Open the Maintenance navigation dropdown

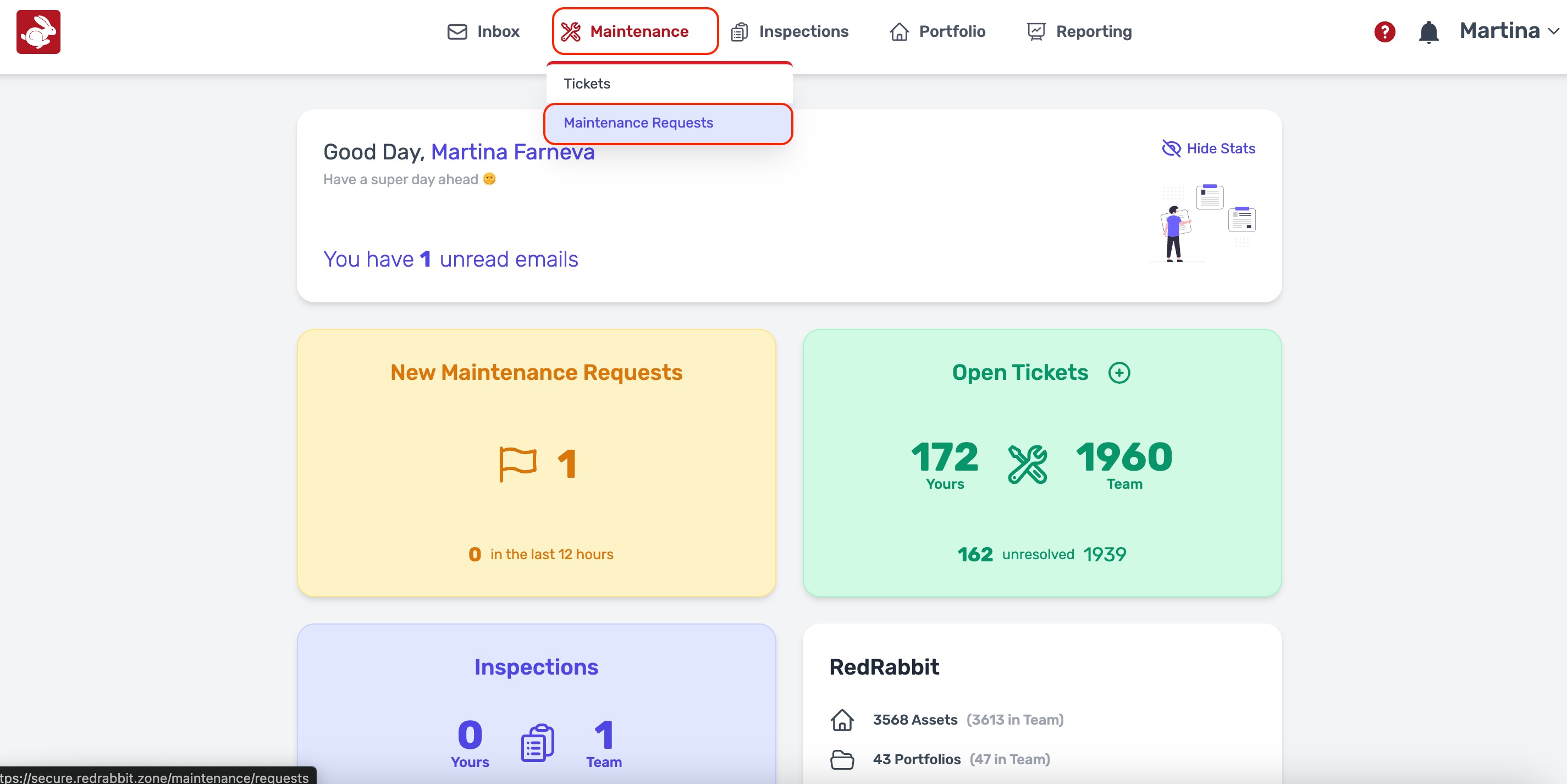[634, 31]
